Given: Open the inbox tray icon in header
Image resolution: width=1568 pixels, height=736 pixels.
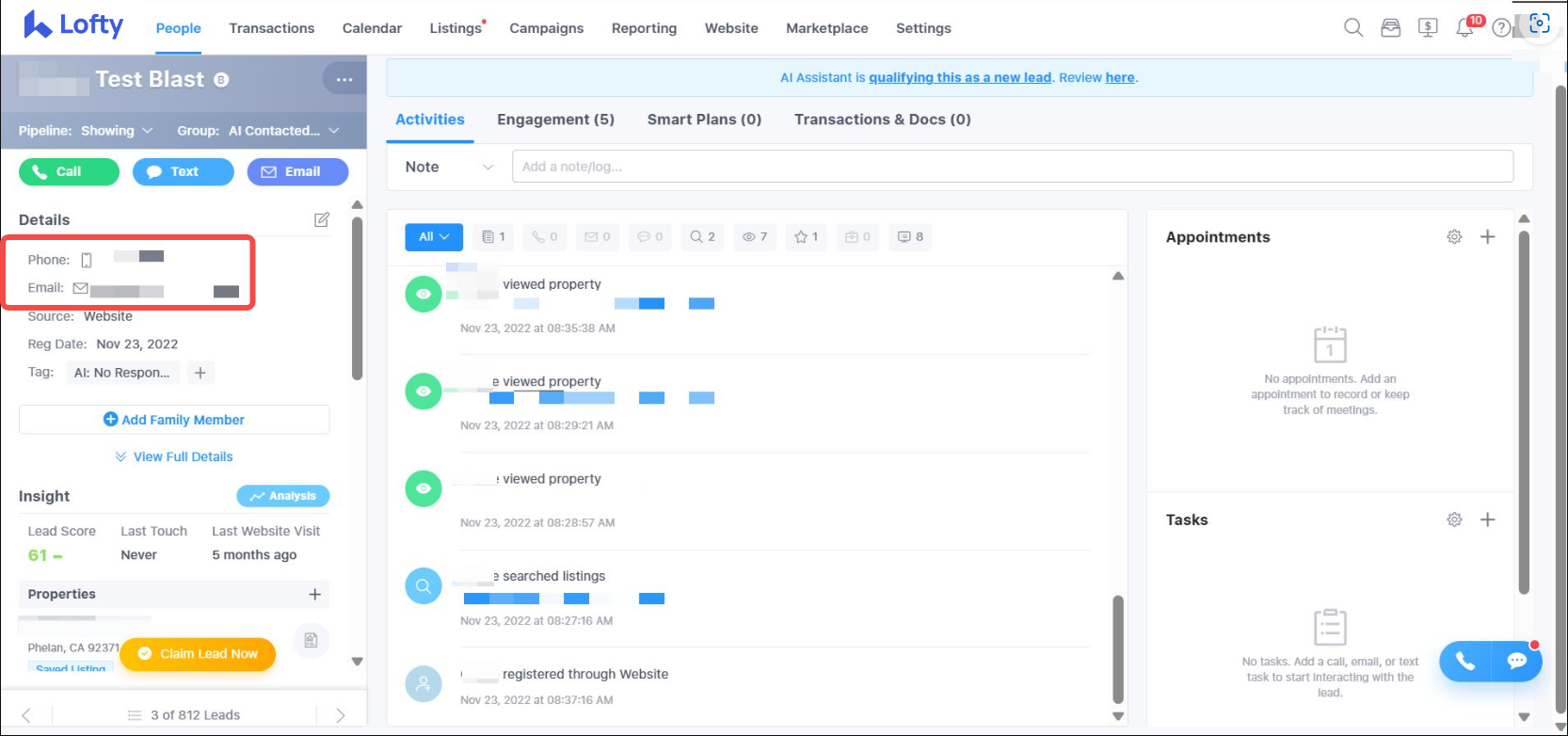Looking at the screenshot, I should (x=1390, y=28).
